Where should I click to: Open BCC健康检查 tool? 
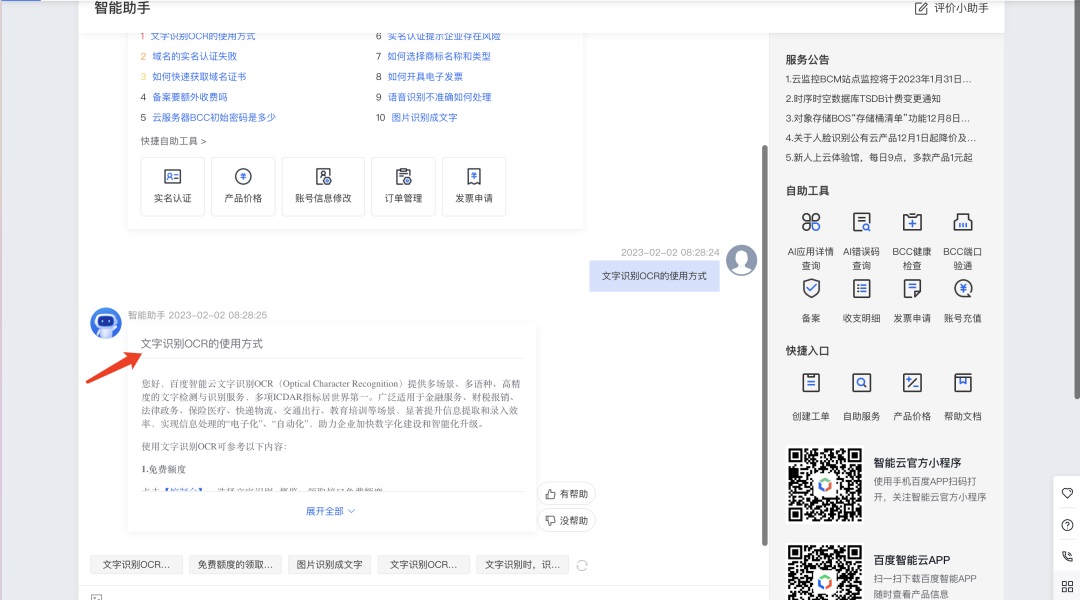[x=912, y=240]
